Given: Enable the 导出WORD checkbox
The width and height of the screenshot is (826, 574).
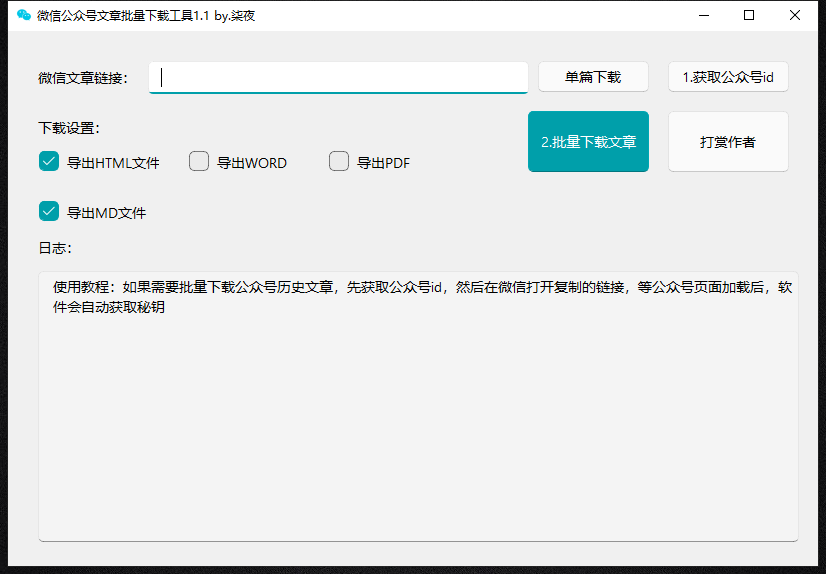Looking at the screenshot, I should (199, 161).
